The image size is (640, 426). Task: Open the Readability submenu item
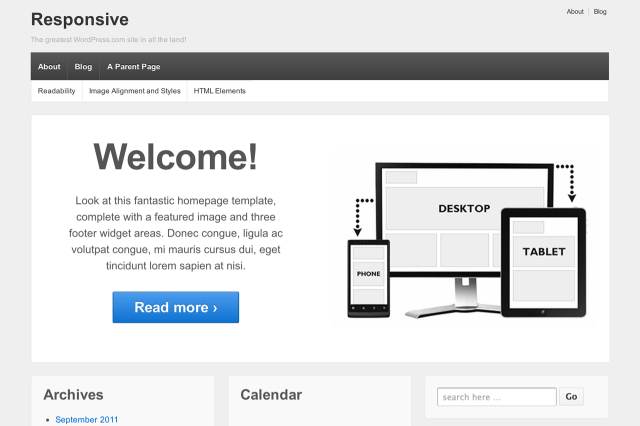coord(56,91)
